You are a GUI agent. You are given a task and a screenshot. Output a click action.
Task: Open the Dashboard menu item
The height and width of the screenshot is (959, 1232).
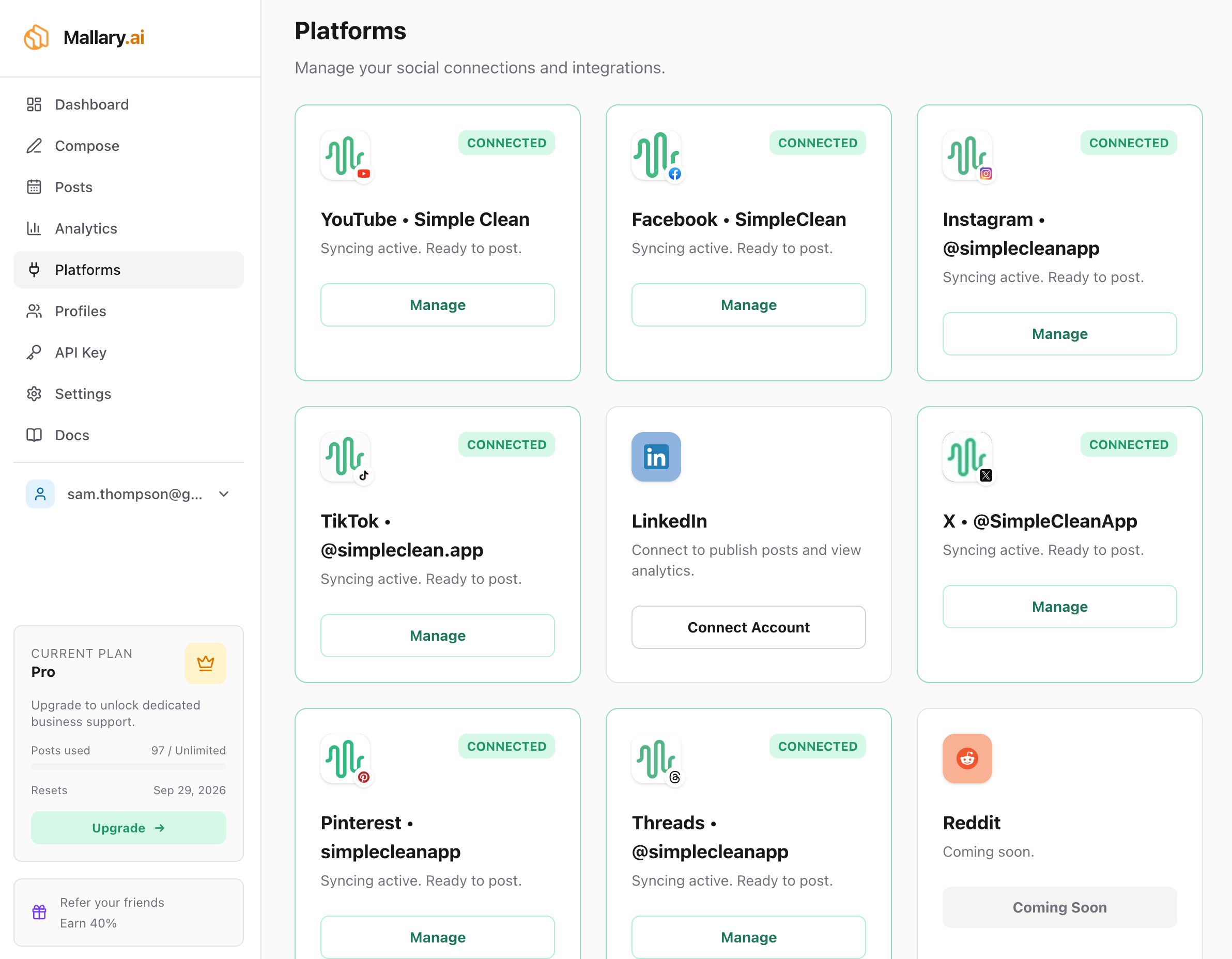click(x=129, y=104)
